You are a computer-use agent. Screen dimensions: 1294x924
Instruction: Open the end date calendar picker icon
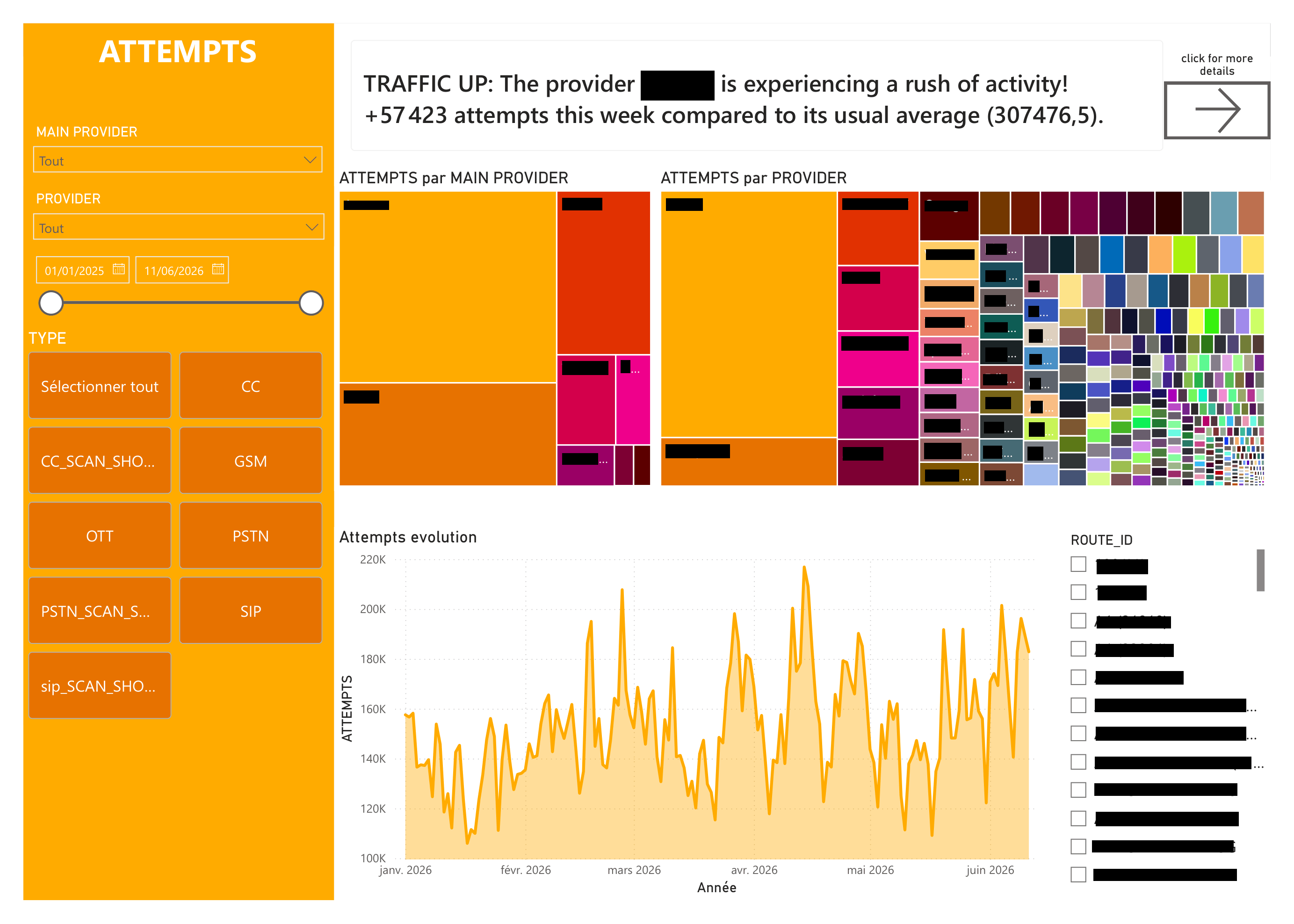(x=218, y=269)
